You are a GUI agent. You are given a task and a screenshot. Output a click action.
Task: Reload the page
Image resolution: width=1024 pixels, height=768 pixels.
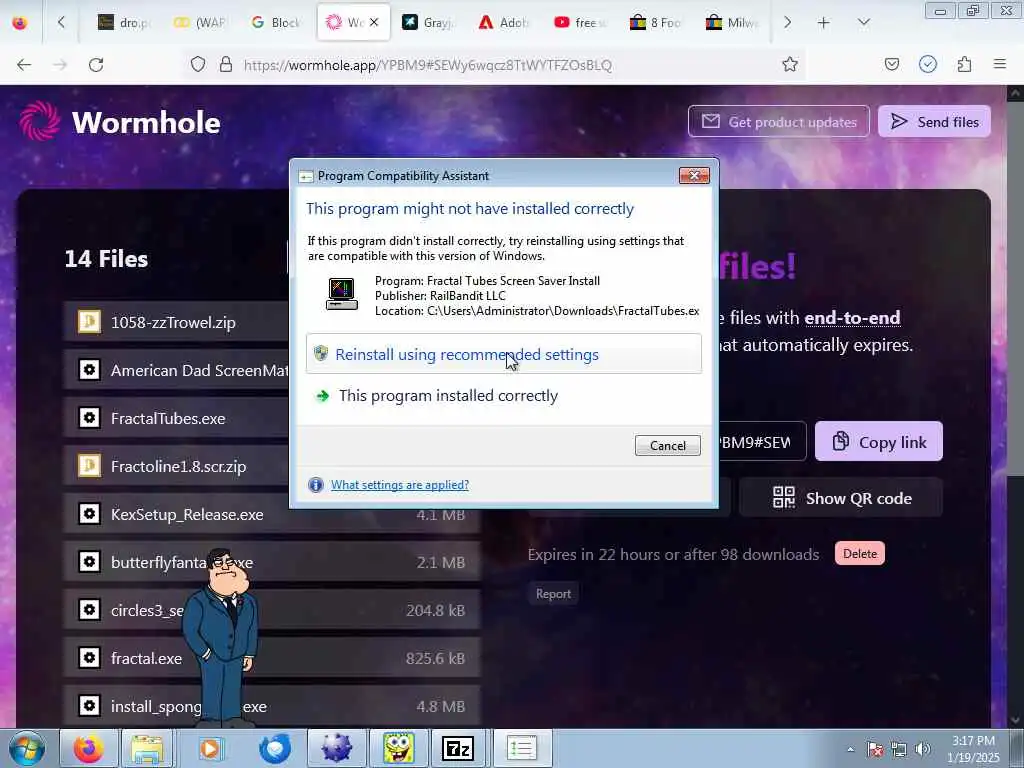point(96,65)
